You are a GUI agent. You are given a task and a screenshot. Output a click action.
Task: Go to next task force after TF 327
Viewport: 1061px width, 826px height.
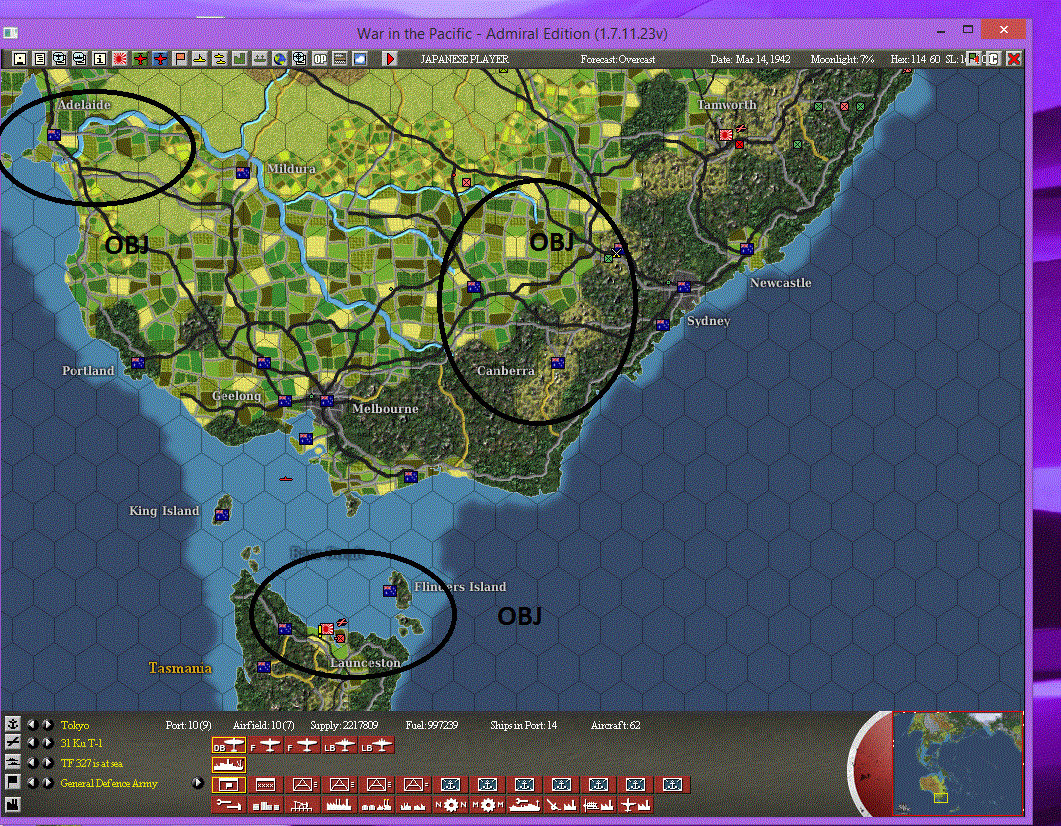[x=47, y=763]
